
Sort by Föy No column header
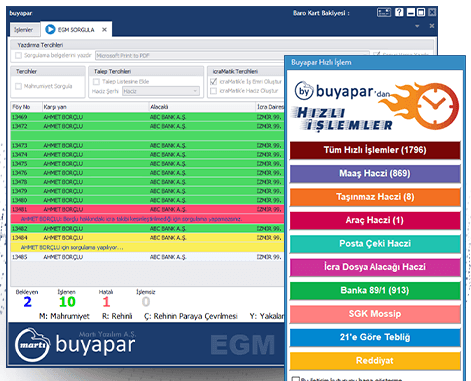pyautogui.click(x=26, y=107)
